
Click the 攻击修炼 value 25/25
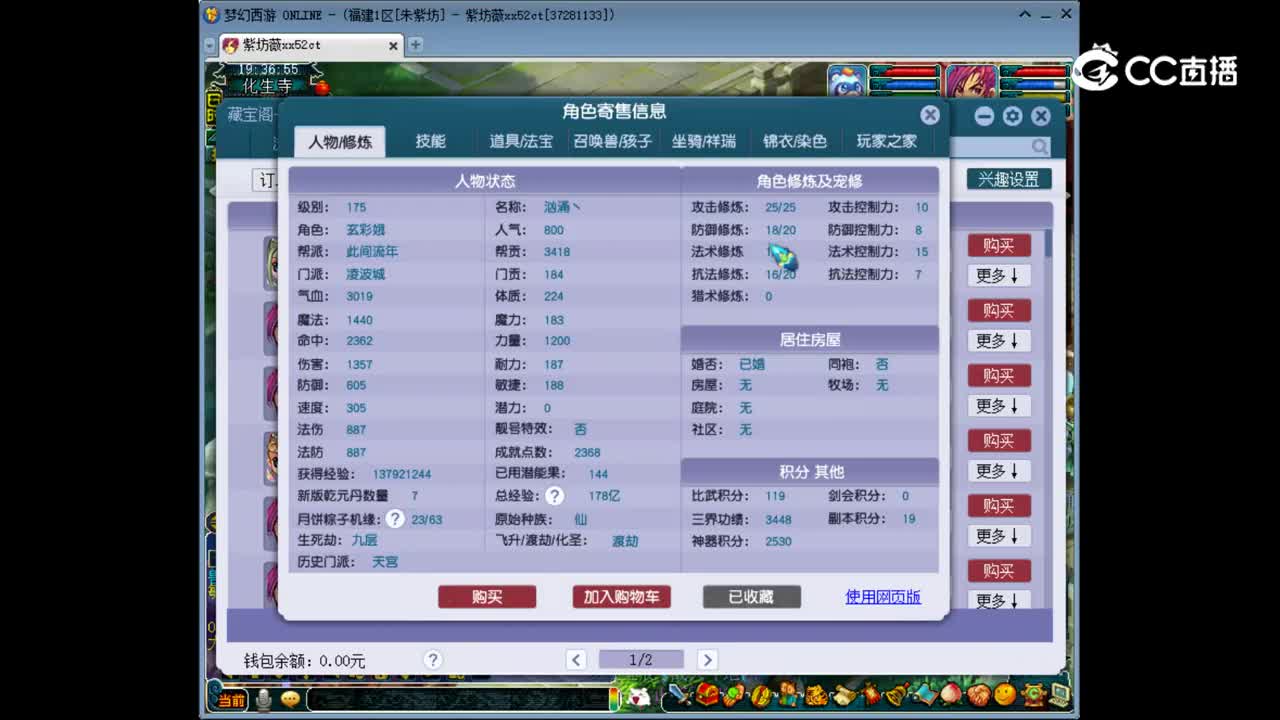(781, 208)
